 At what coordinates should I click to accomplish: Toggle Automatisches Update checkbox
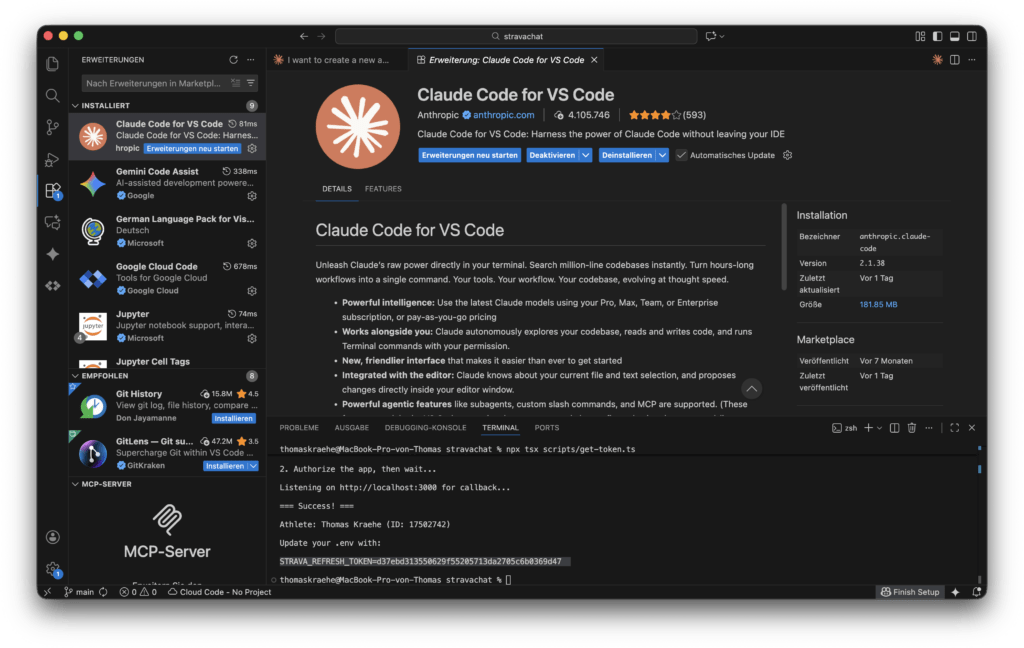click(x=681, y=155)
